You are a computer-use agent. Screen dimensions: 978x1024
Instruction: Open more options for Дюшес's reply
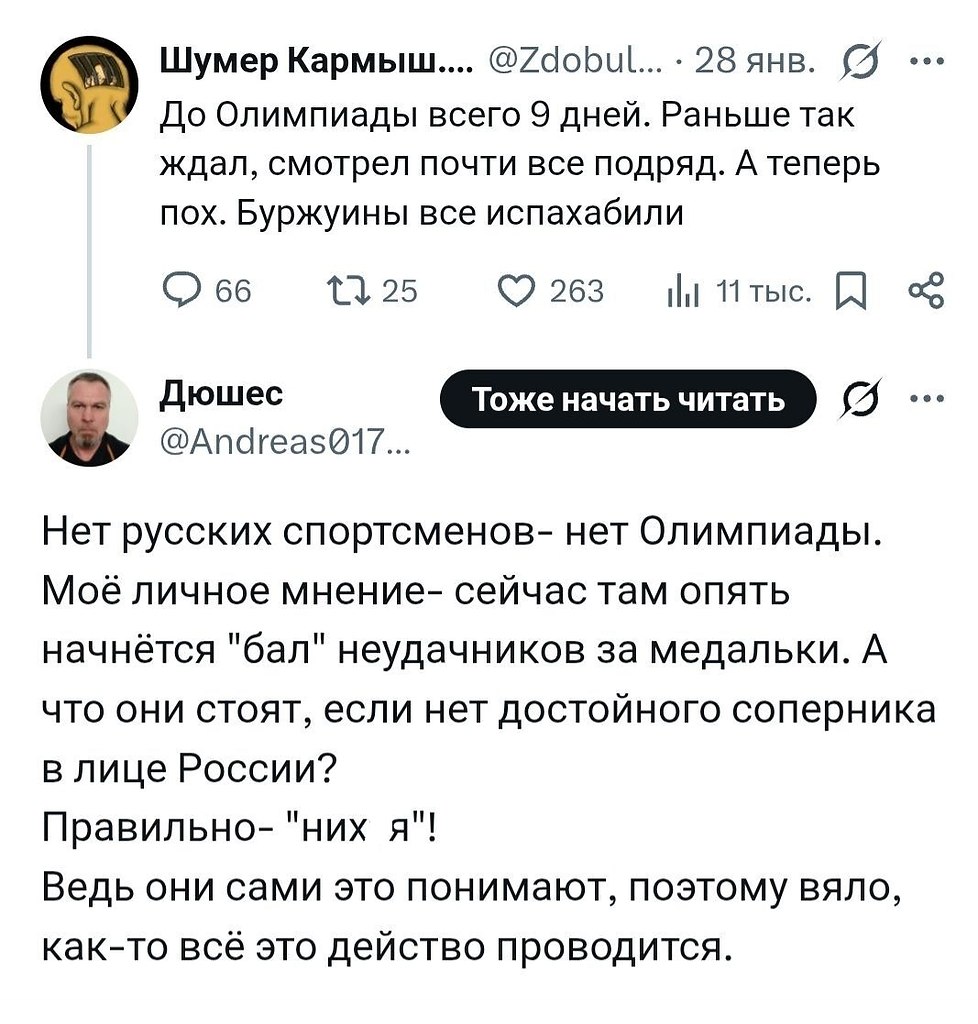928,399
